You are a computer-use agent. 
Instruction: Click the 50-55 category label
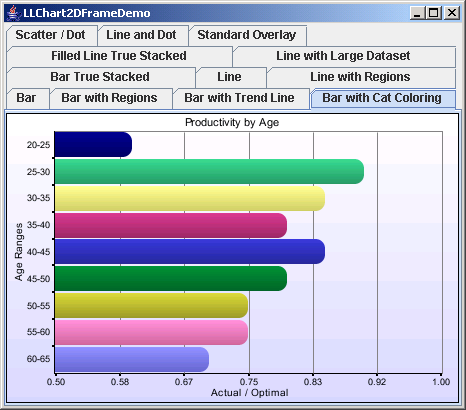tap(38, 306)
